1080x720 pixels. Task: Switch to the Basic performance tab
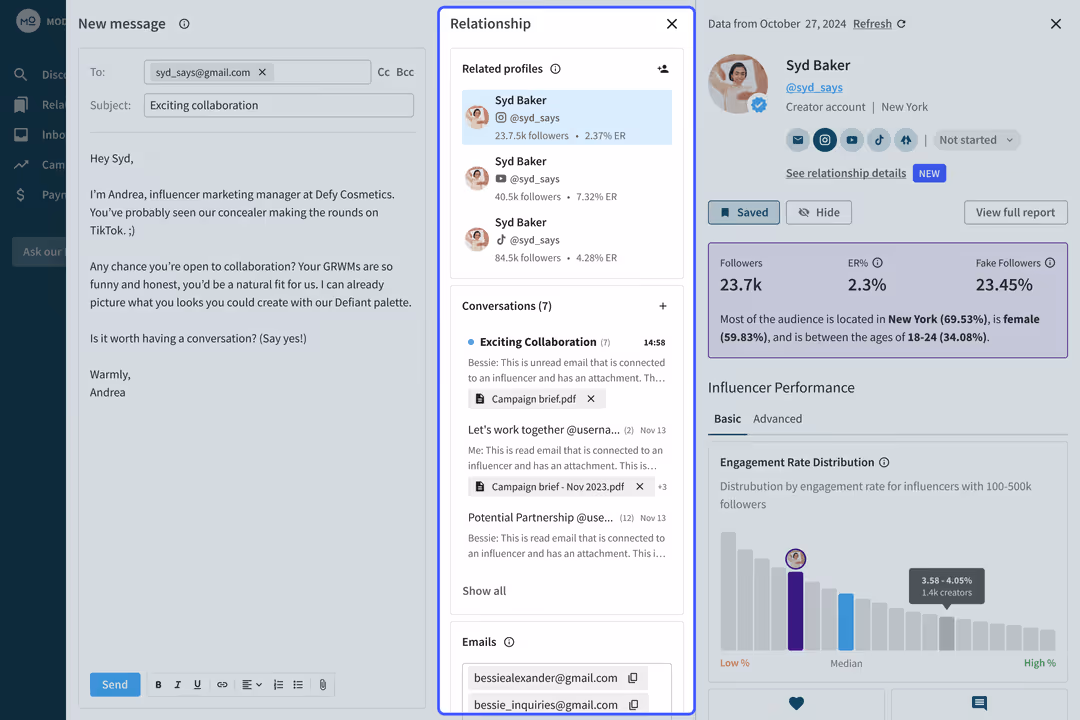727,419
